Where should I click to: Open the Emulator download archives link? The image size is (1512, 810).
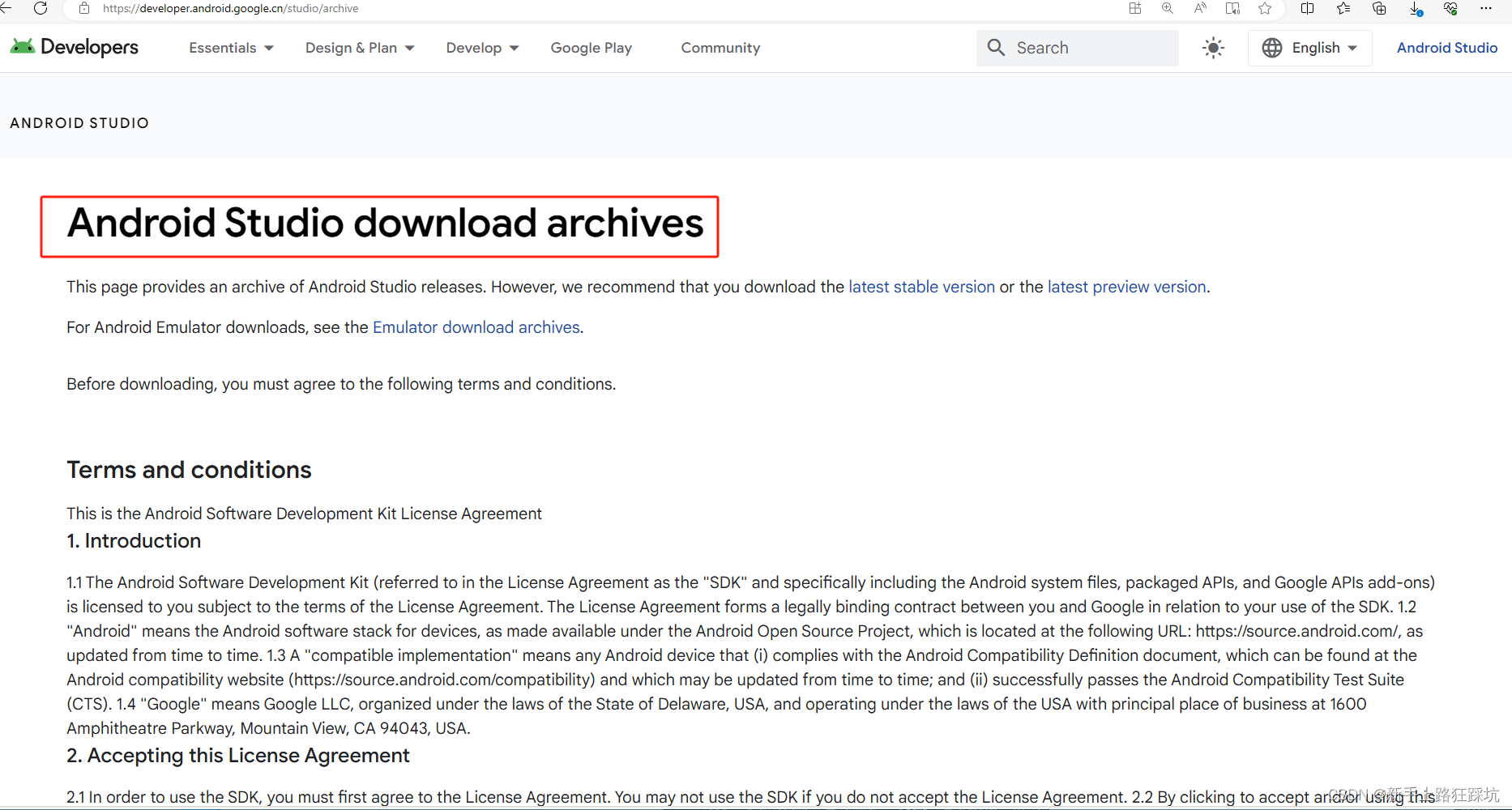coord(476,327)
